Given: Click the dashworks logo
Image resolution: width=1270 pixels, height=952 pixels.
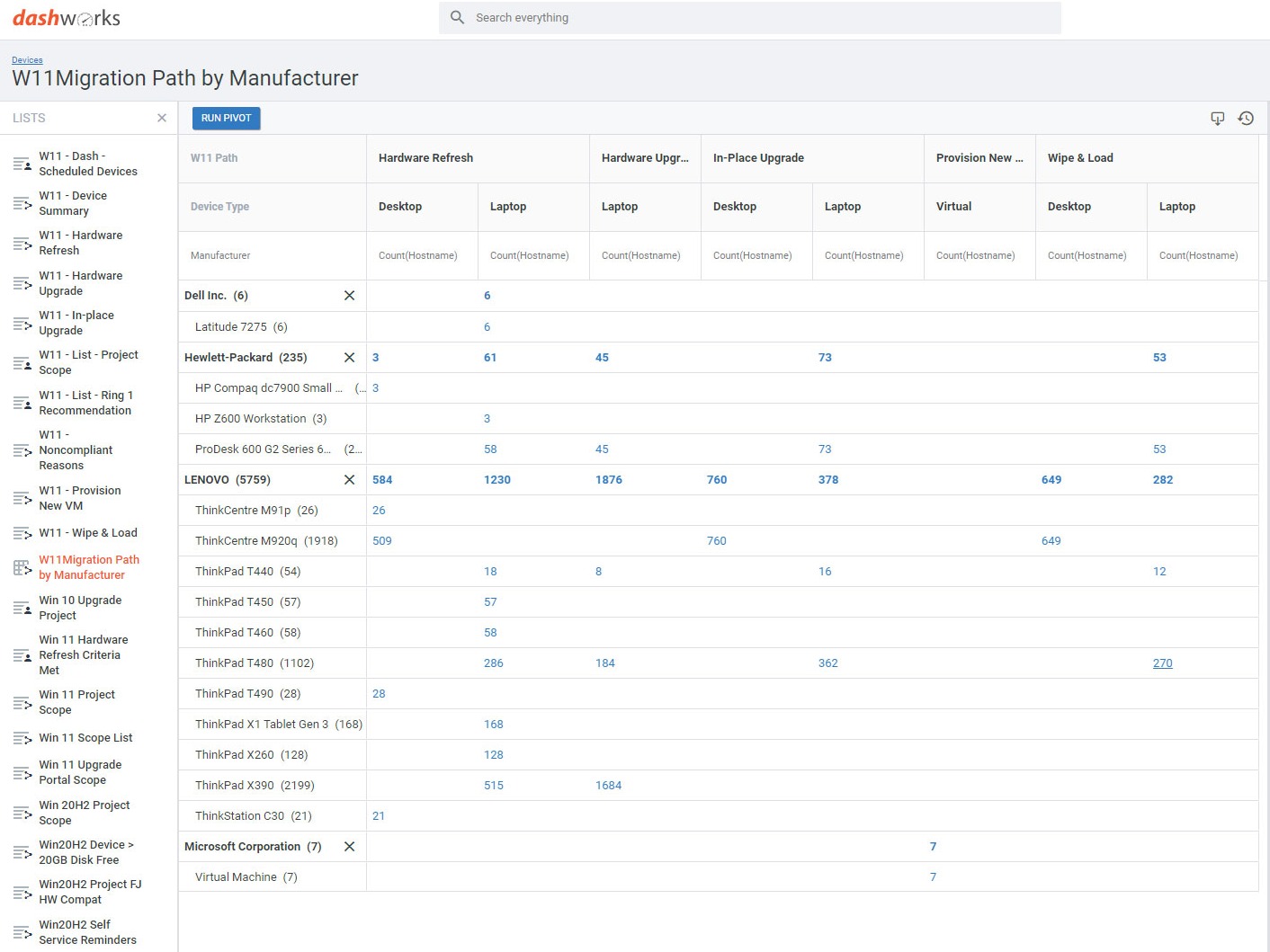Looking at the screenshot, I should coord(67,17).
